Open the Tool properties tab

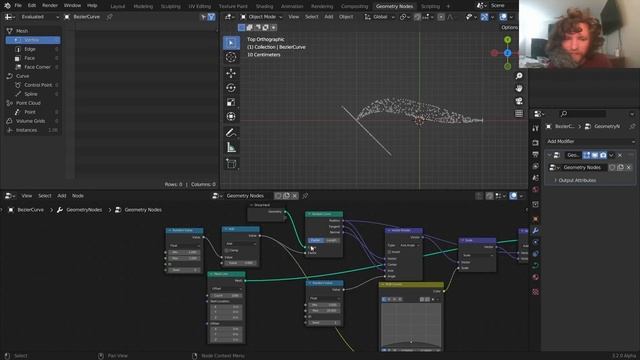pyautogui.click(x=536, y=129)
